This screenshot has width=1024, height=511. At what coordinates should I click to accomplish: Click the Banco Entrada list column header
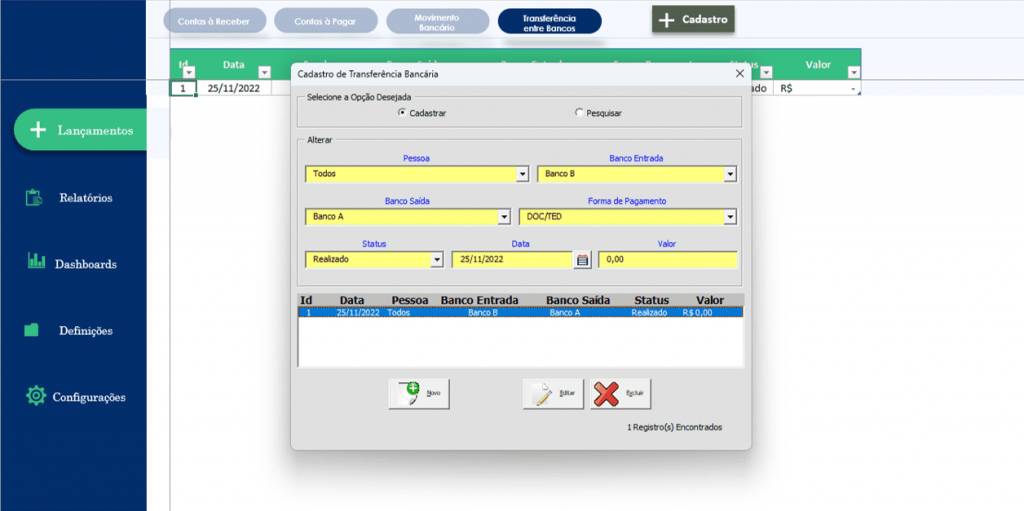pyautogui.click(x=480, y=300)
